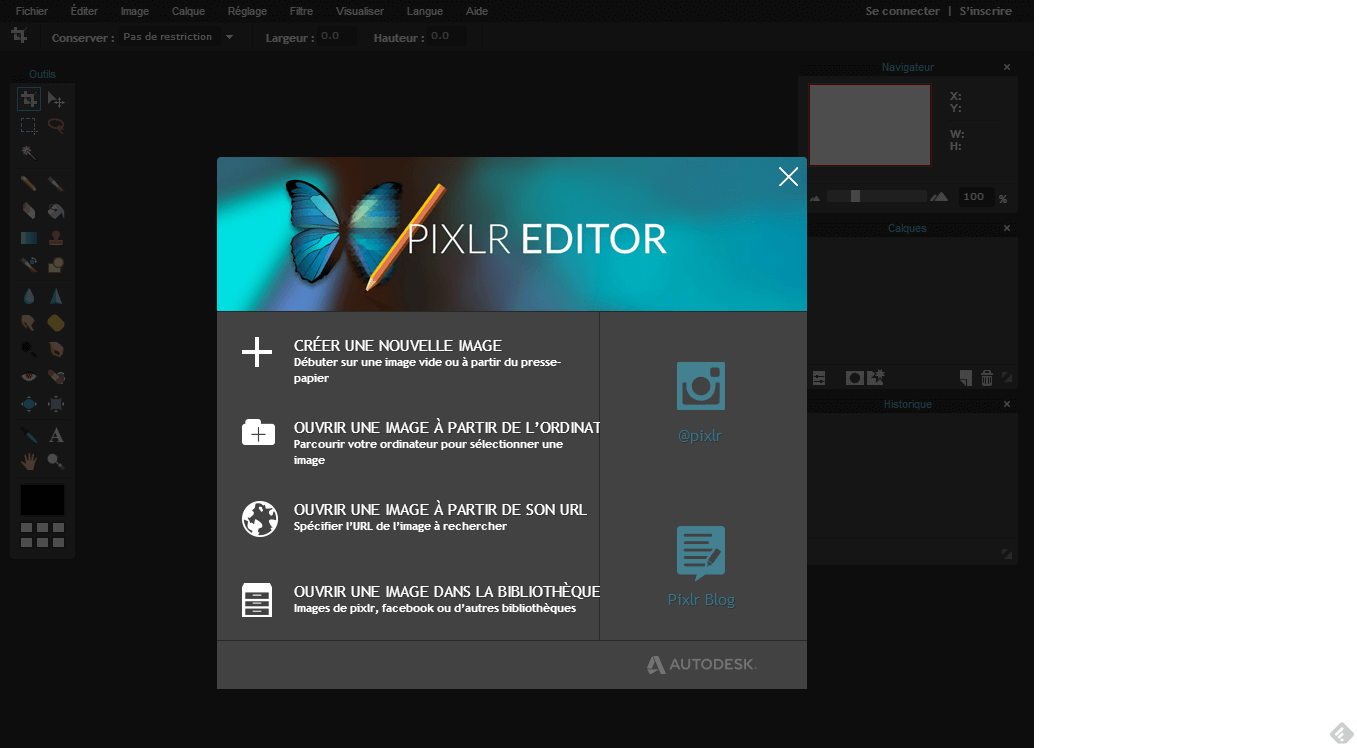Open the Calque menu

click(x=188, y=11)
